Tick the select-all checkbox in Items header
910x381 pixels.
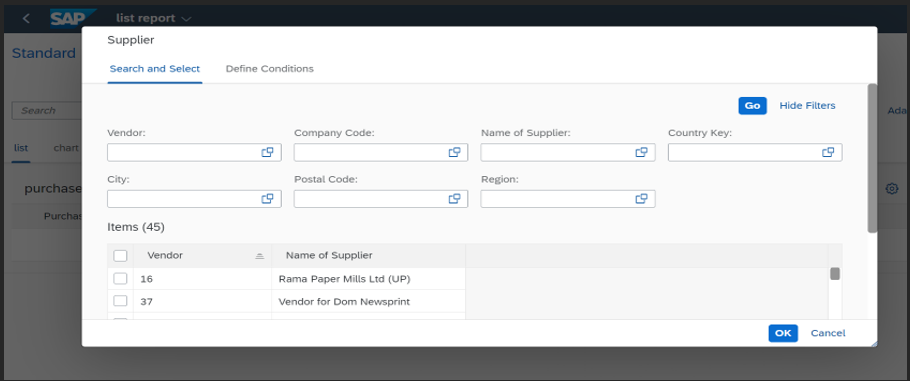(x=120, y=256)
